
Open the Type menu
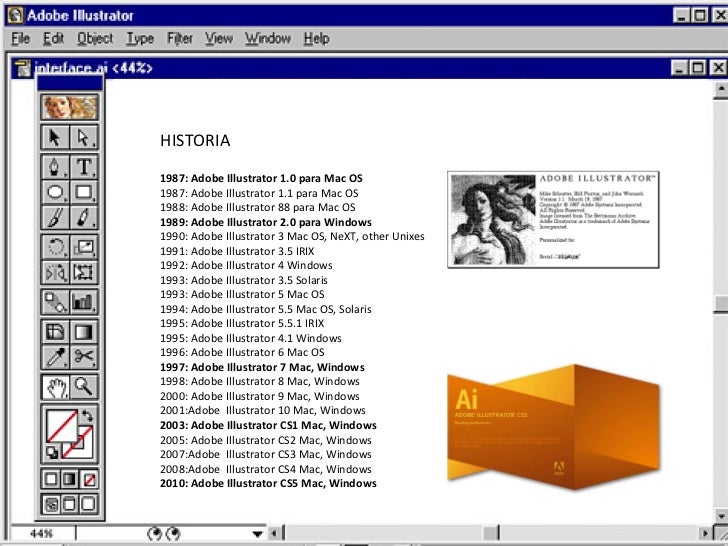(140, 39)
